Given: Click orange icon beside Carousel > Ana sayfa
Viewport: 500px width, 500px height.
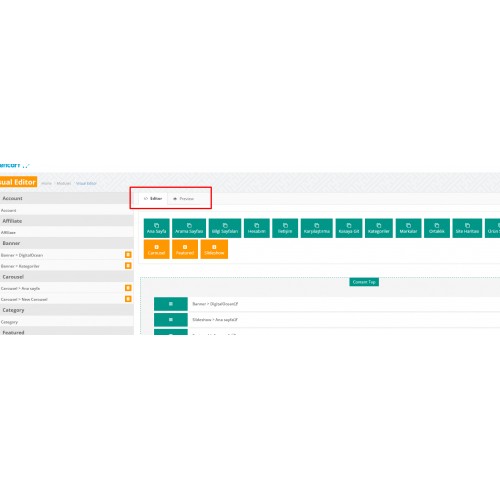Looking at the screenshot, I should point(128,288).
